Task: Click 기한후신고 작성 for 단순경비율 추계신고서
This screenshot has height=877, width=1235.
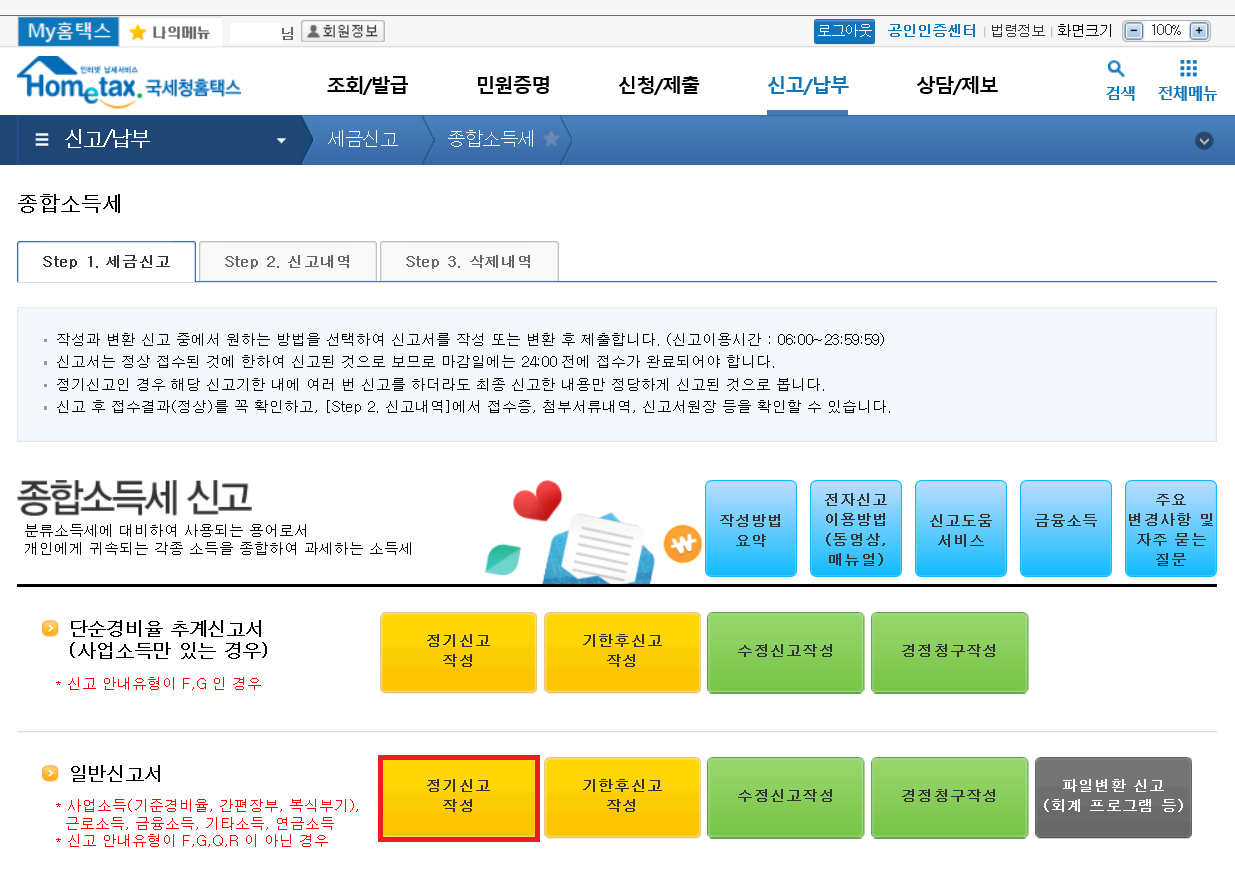Action: coord(622,652)
